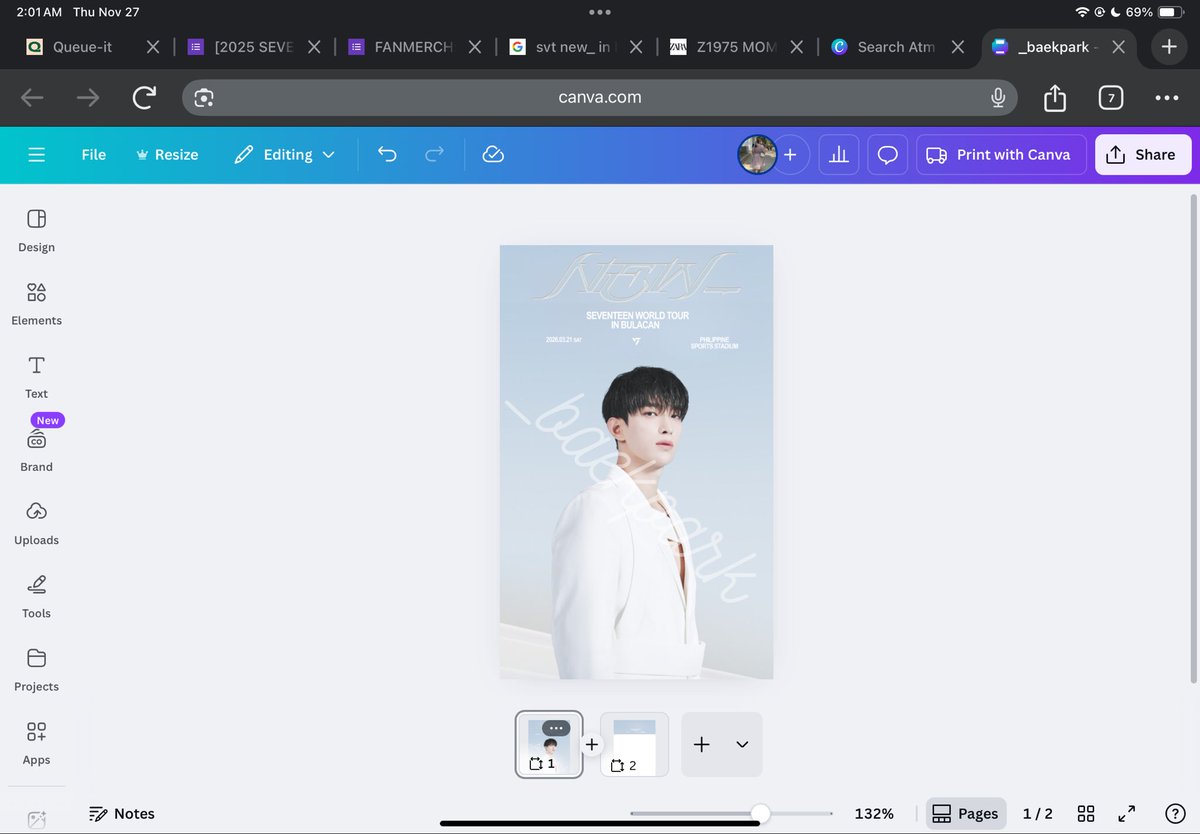Click the page counter 1 / 2
Viewport: 1200px width, 834px height.
click(x=1038, y=813)
